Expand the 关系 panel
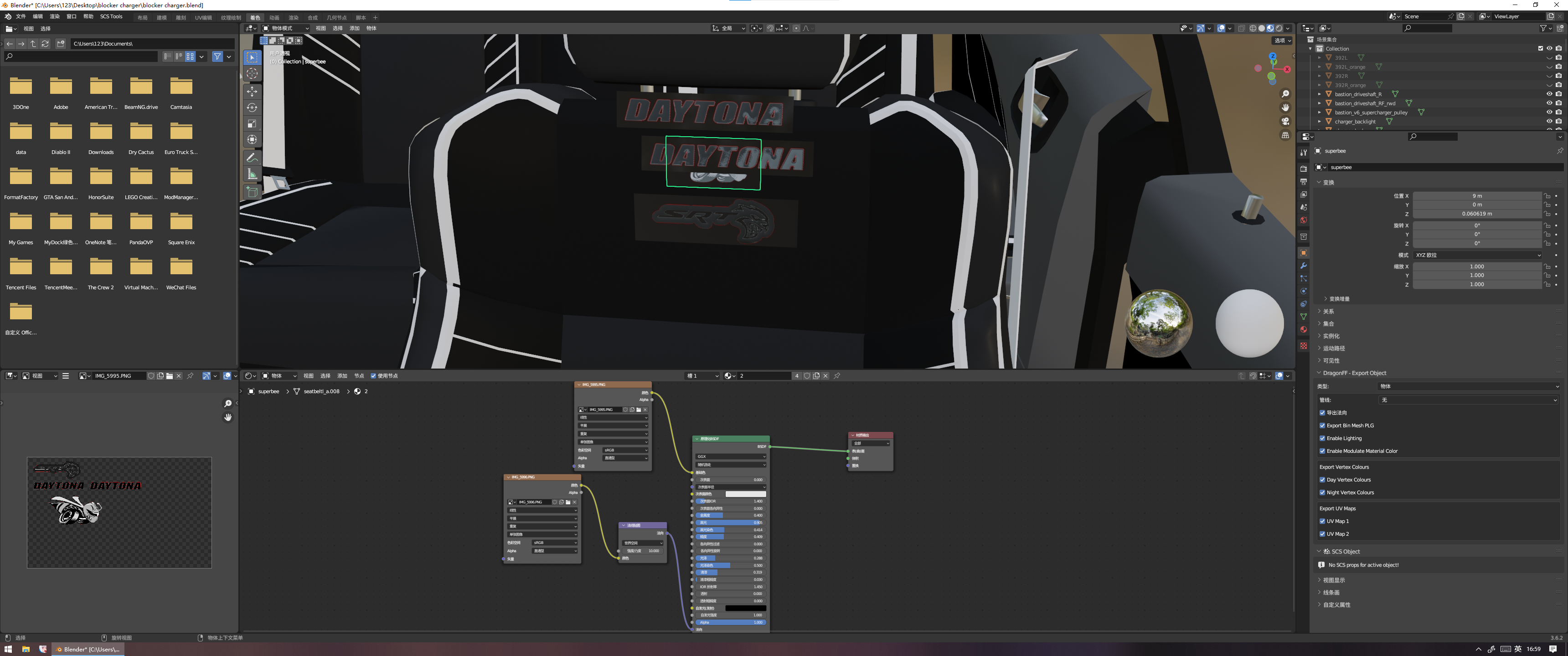The image size is (1568, 656). pyautogui.click(x=1328, y=311)
